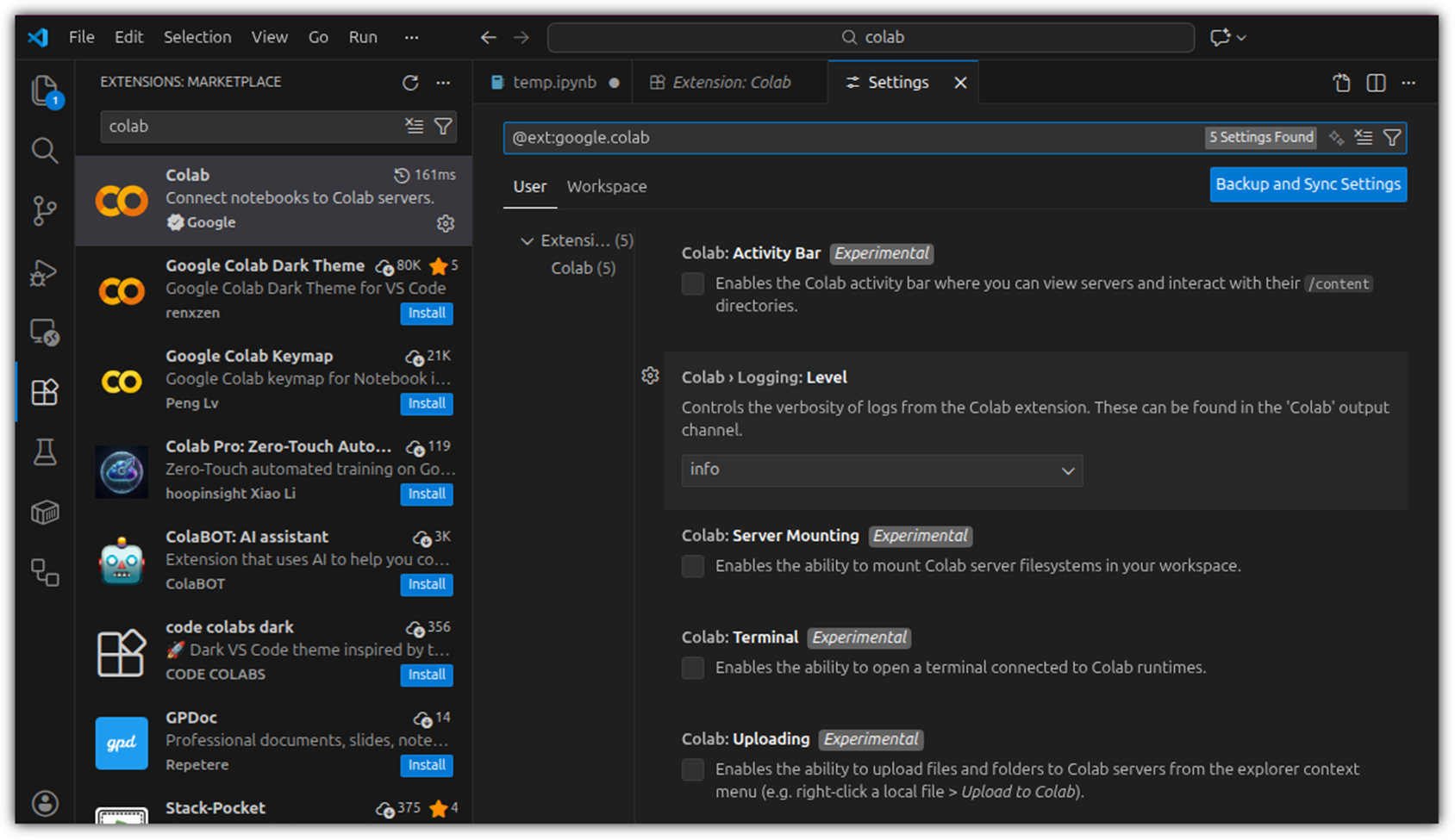1455x840 pixels.
Task: Open the Selection menu
Action: click(197, 37)
